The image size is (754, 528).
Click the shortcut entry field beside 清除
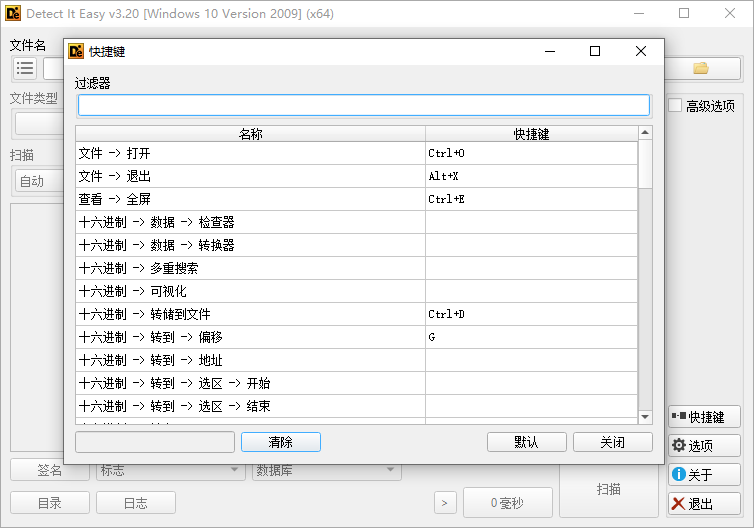(x=155, y=442)
